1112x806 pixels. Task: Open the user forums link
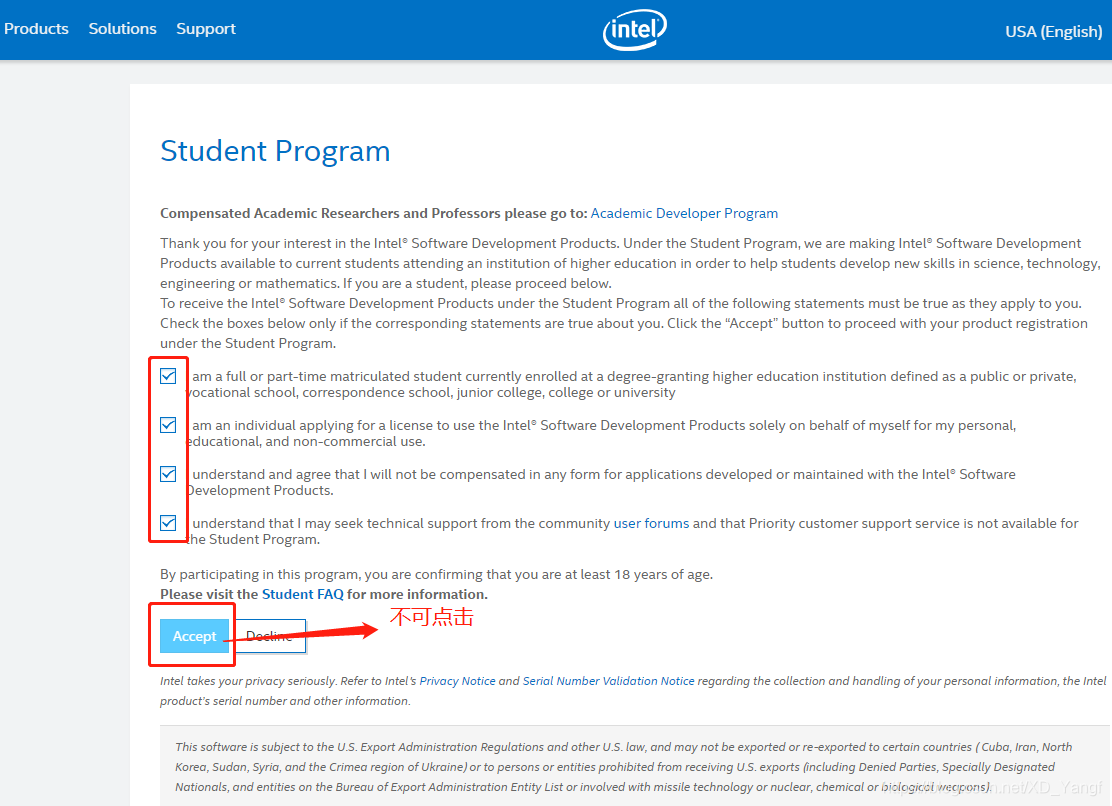coord(651,523)
